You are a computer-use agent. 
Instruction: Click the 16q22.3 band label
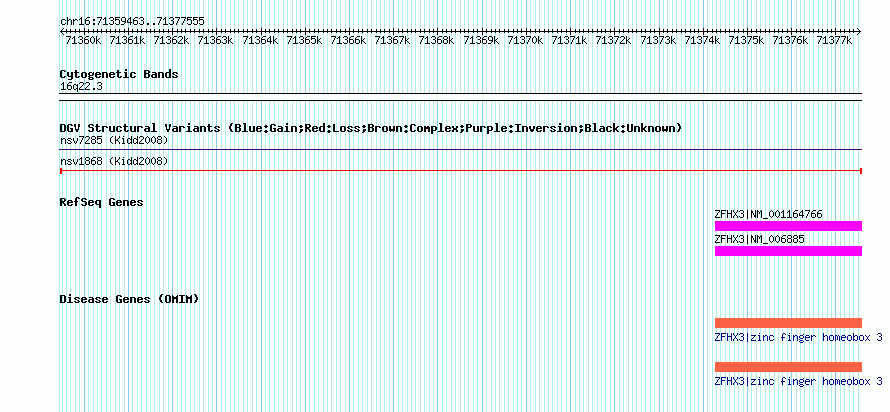click(81, 87)
